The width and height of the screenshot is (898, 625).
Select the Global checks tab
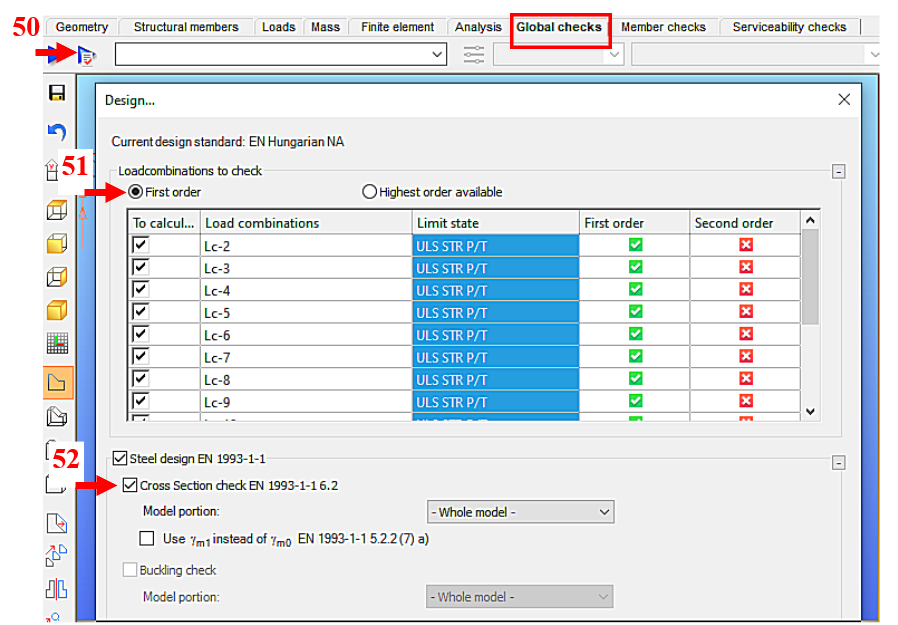click(560, 27)
